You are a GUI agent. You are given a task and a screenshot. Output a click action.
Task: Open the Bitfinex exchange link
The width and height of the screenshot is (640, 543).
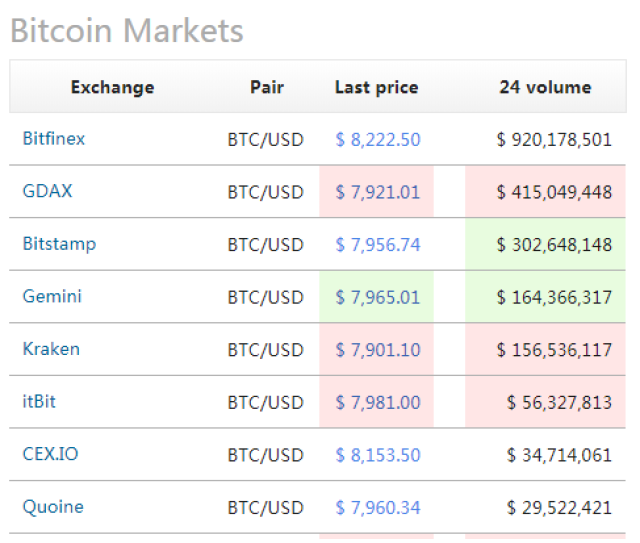tap(54, 139)
